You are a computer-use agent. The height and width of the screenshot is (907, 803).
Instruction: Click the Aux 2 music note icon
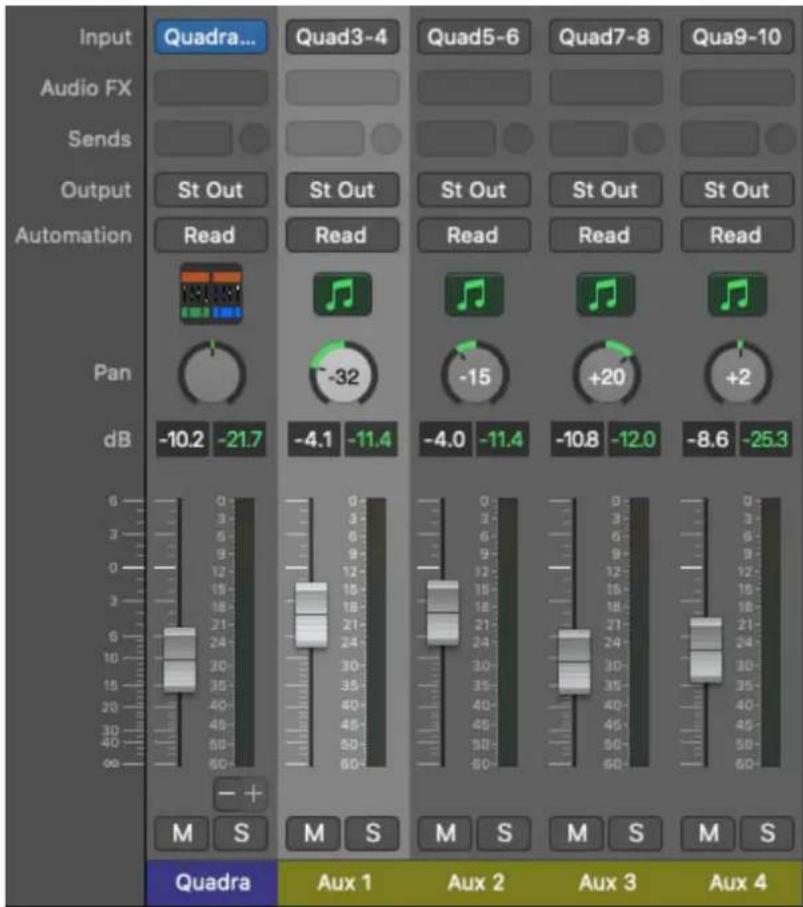474,294
